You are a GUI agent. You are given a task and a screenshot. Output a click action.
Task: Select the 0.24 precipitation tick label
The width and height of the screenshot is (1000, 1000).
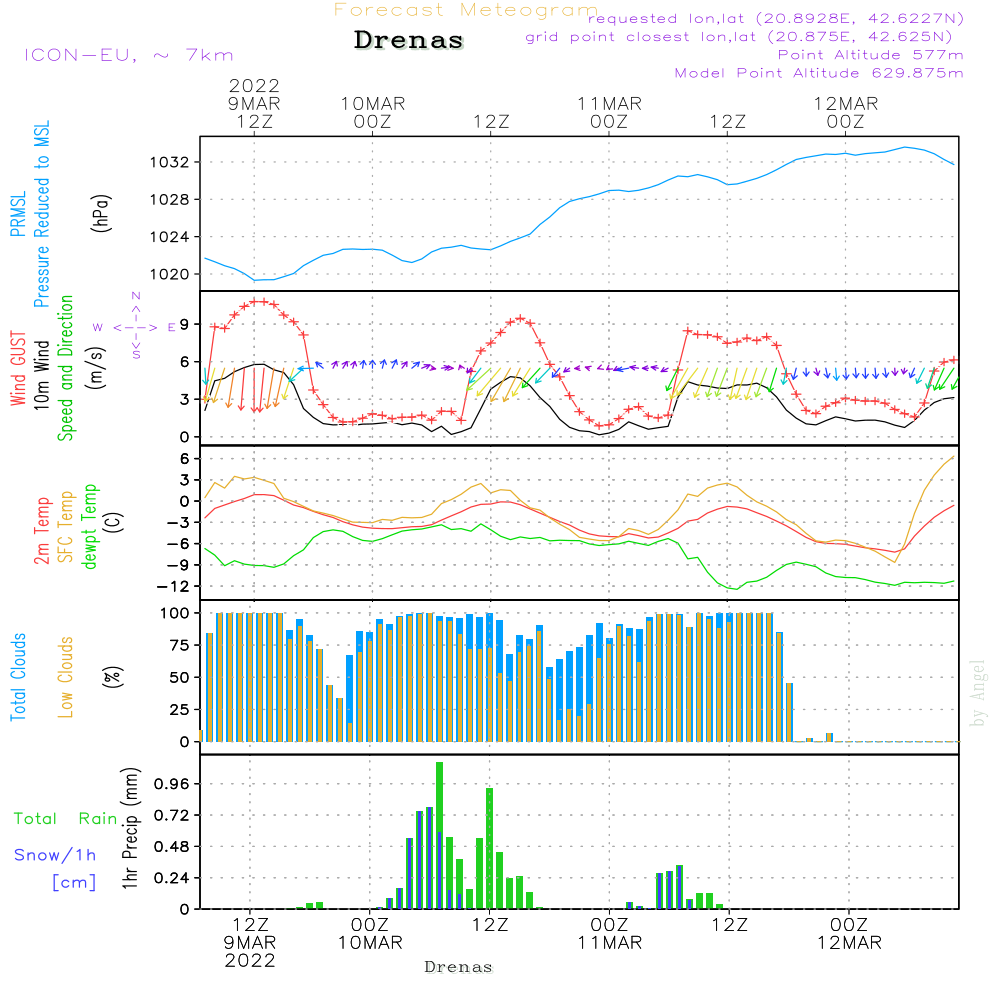[172, 878]
